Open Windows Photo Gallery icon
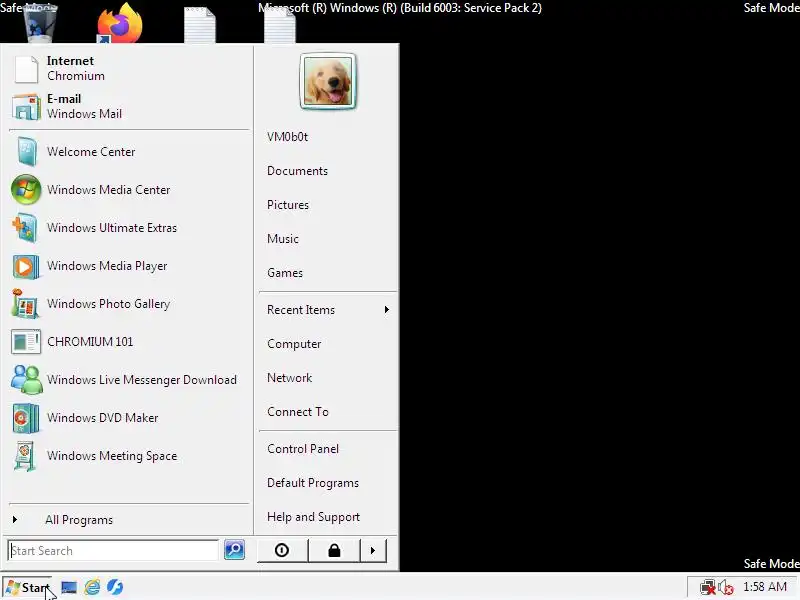This screenshot has height=600, width=800. pyautogui.click(x=26, y=304)
